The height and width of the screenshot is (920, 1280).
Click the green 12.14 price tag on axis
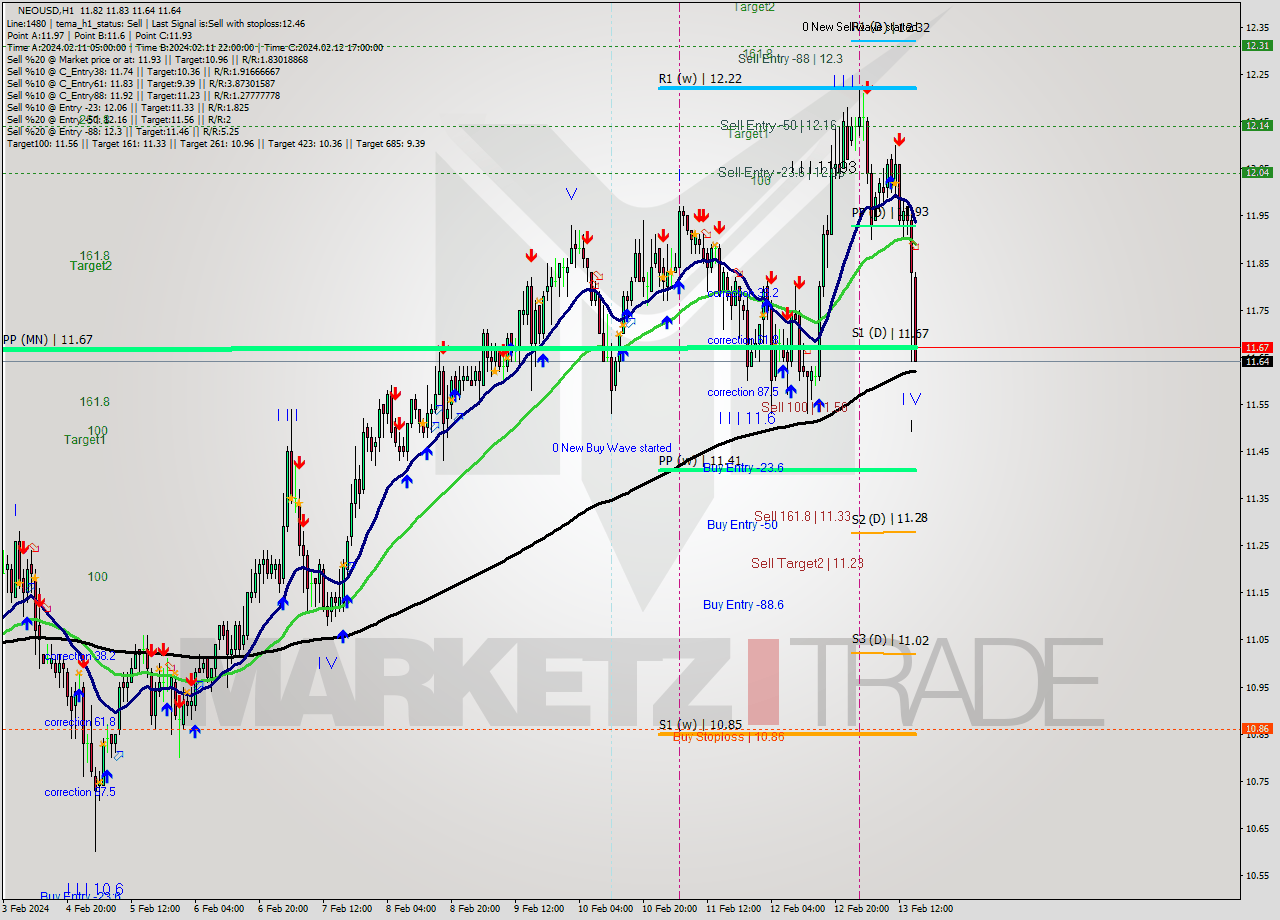click(x=1257, y=125)
